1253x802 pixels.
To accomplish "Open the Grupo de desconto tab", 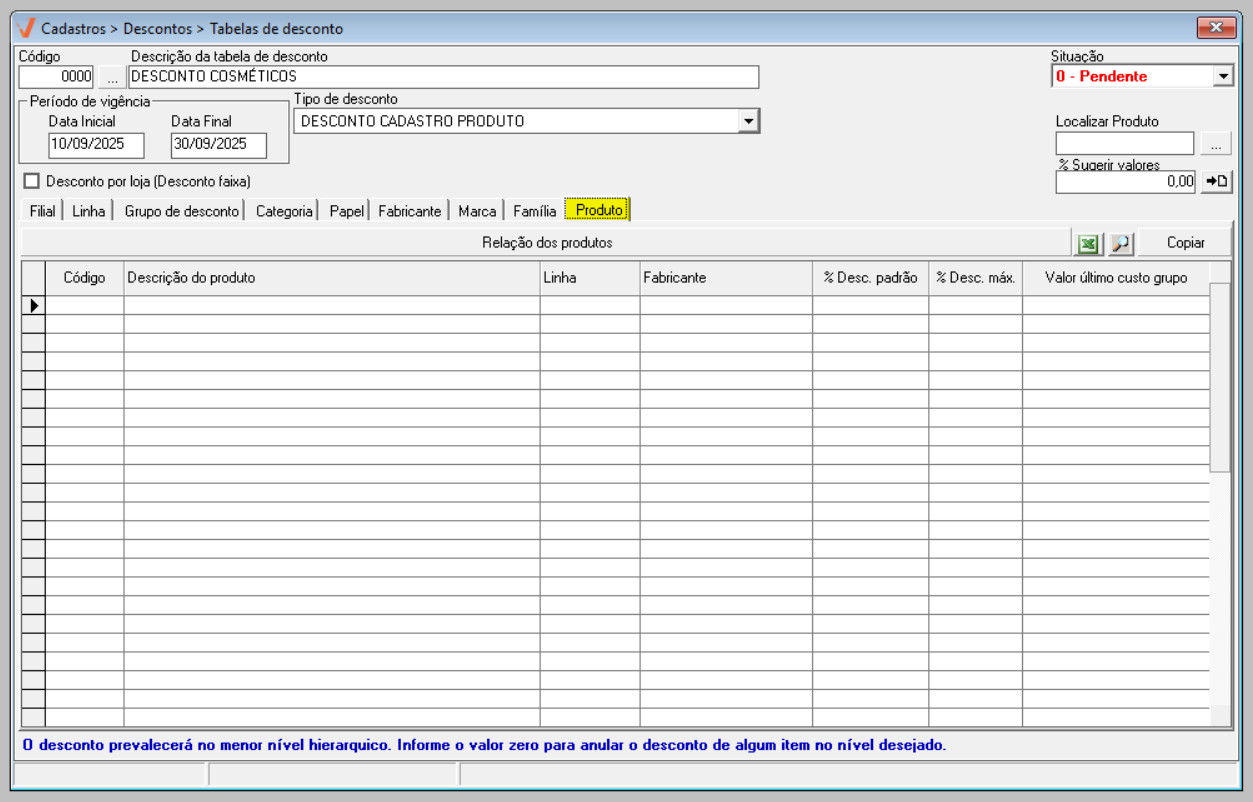I will (181, 211).
